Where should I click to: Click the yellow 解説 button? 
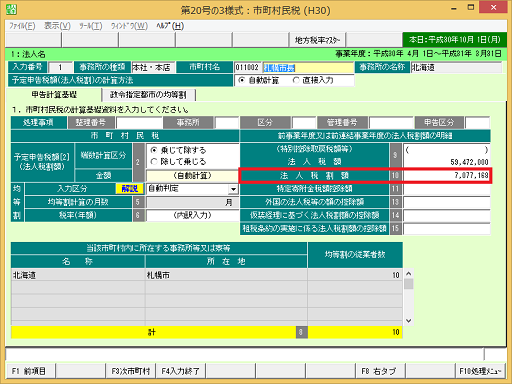pos(130,189)
